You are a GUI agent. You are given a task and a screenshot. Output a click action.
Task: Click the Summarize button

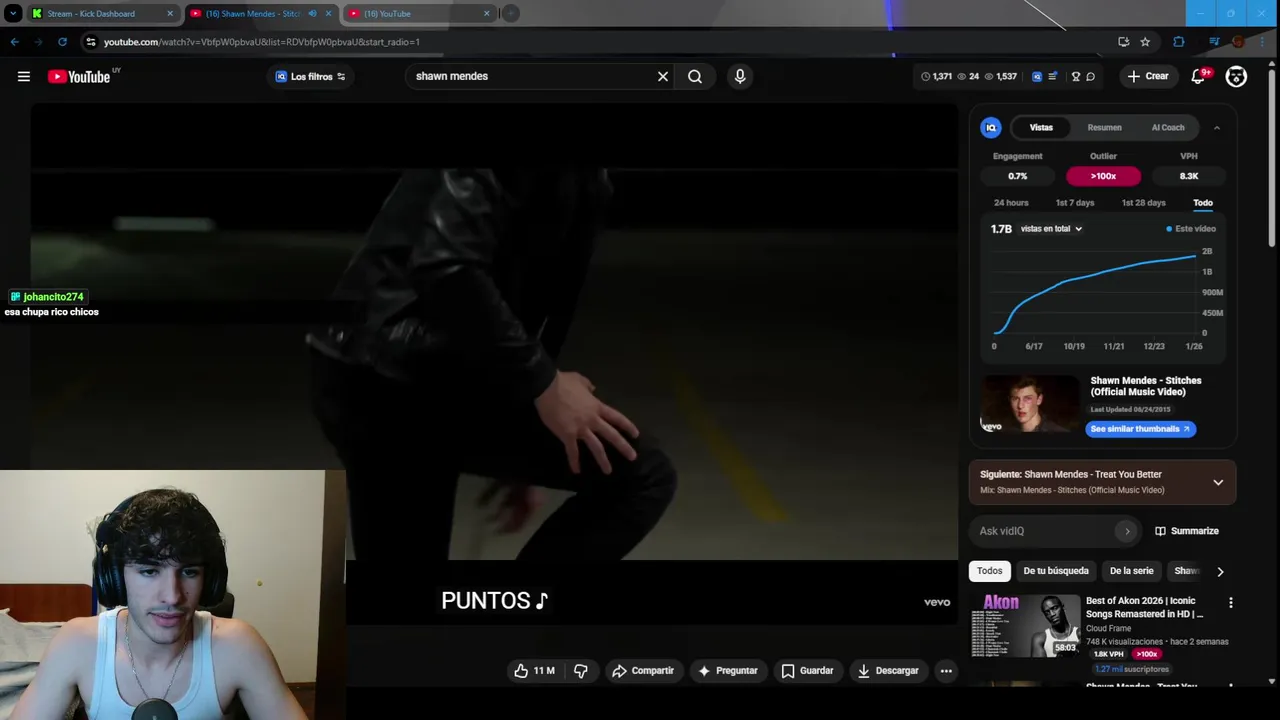pos(1187,531)
